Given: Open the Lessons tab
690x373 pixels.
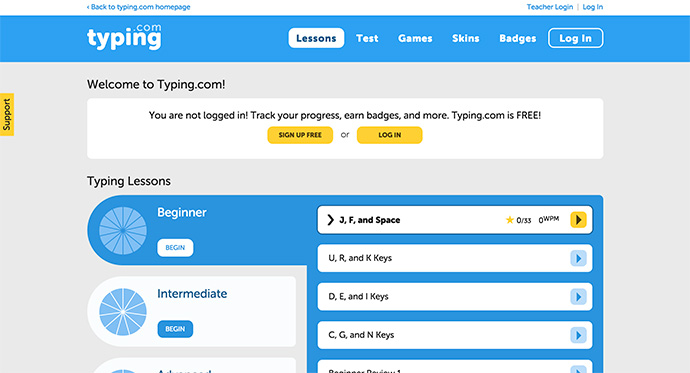Looking at the screenshot, I should 316,38.
